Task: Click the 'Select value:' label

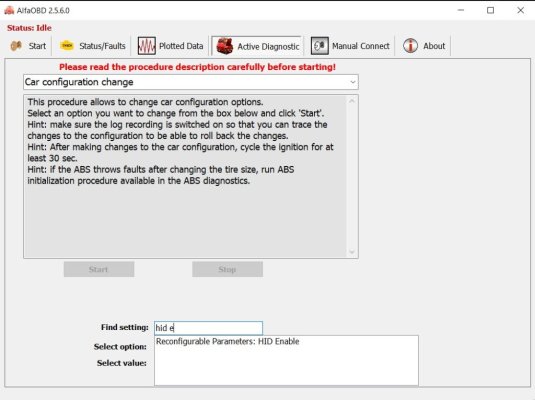Action: coord(121,363)
